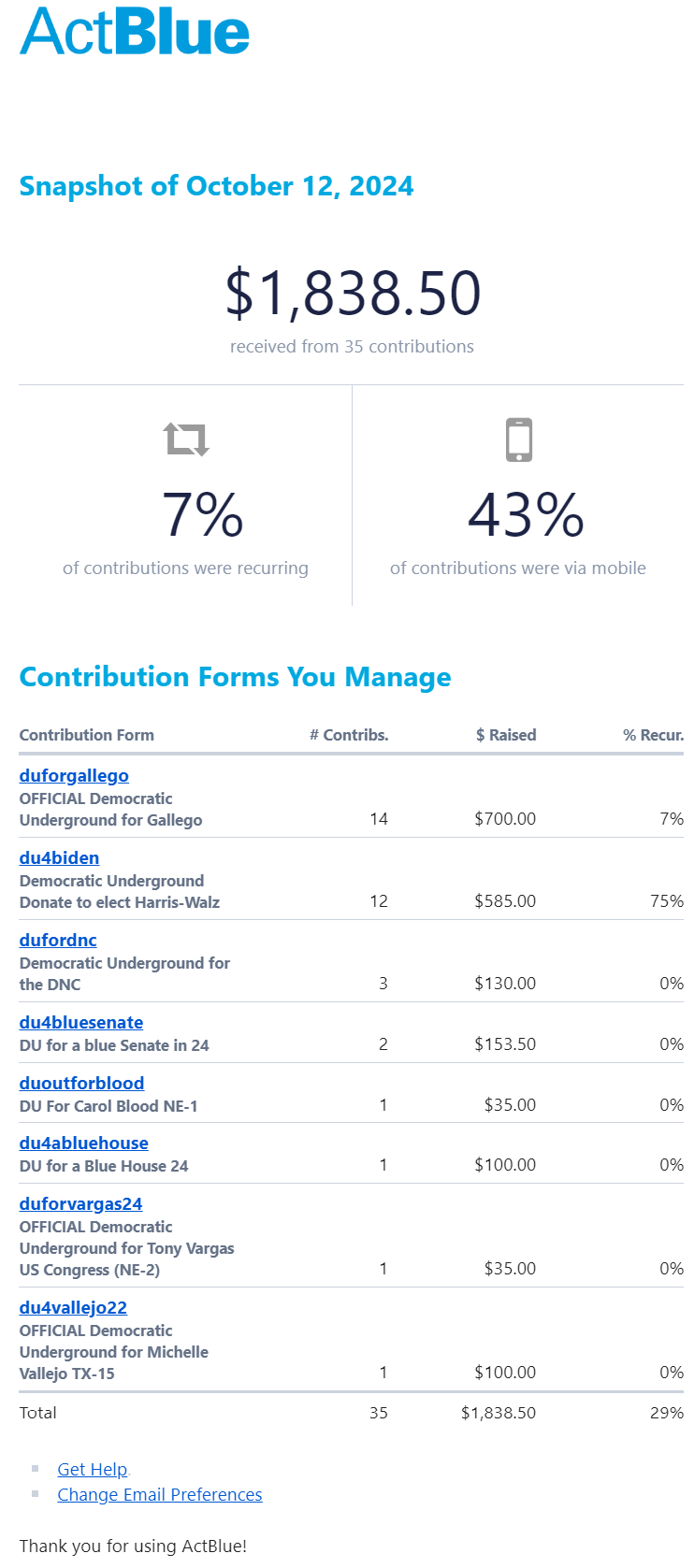This screenshot has width=694, height=1568.
Task: Click the Get Help link
Action: [93, 1469]
